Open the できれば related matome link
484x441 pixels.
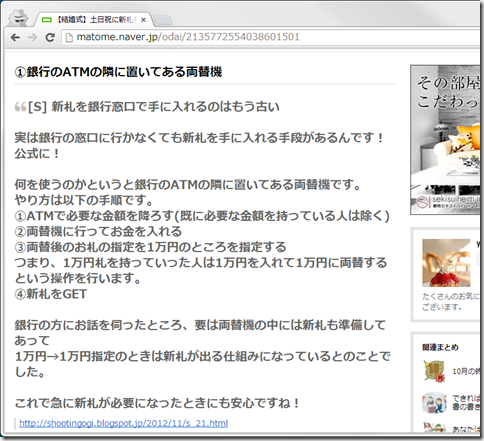coord(466,402)
